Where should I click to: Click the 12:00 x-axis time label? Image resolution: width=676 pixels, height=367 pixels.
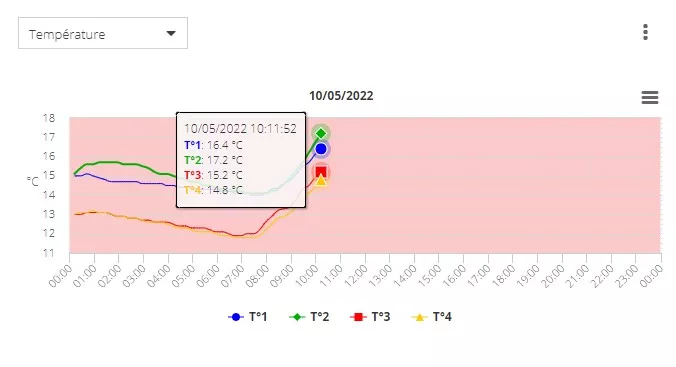pos(356,276)
